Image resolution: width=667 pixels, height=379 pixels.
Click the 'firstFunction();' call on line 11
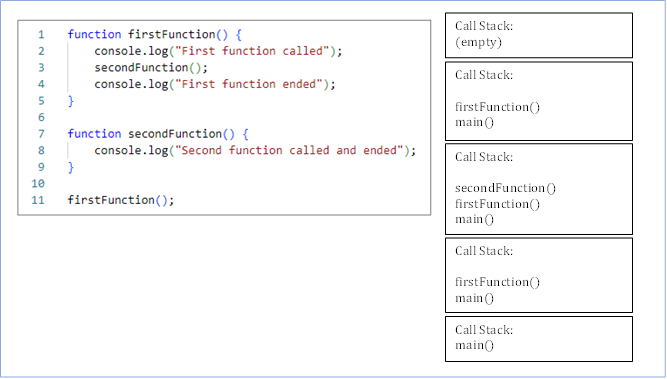tap(121, 200)
